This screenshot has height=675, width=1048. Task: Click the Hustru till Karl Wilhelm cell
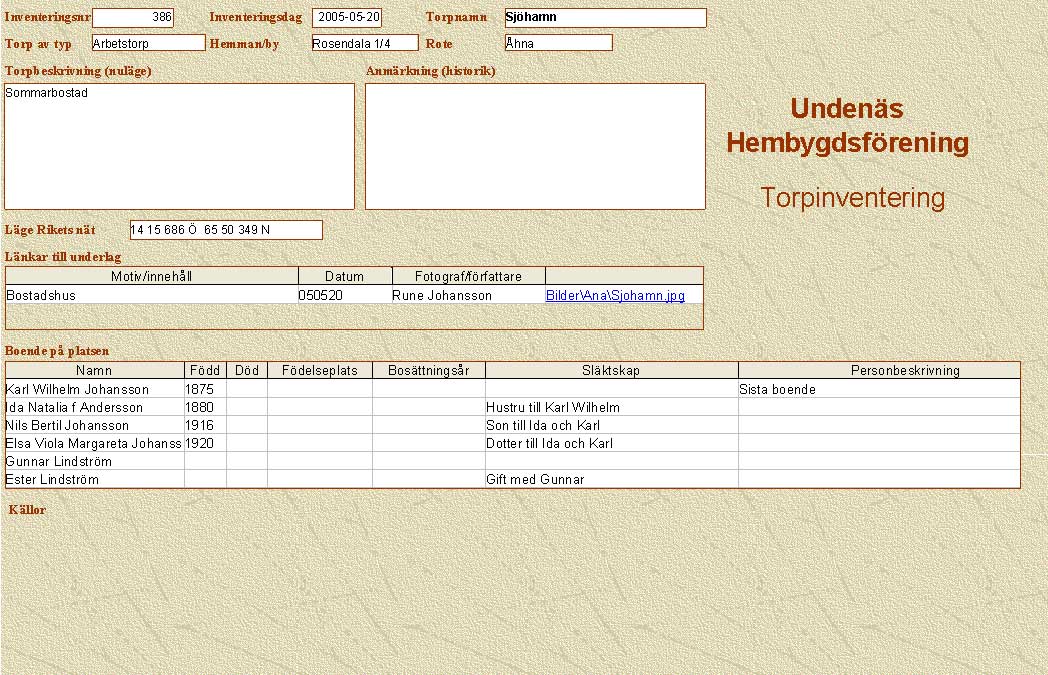tap(611, 408)
